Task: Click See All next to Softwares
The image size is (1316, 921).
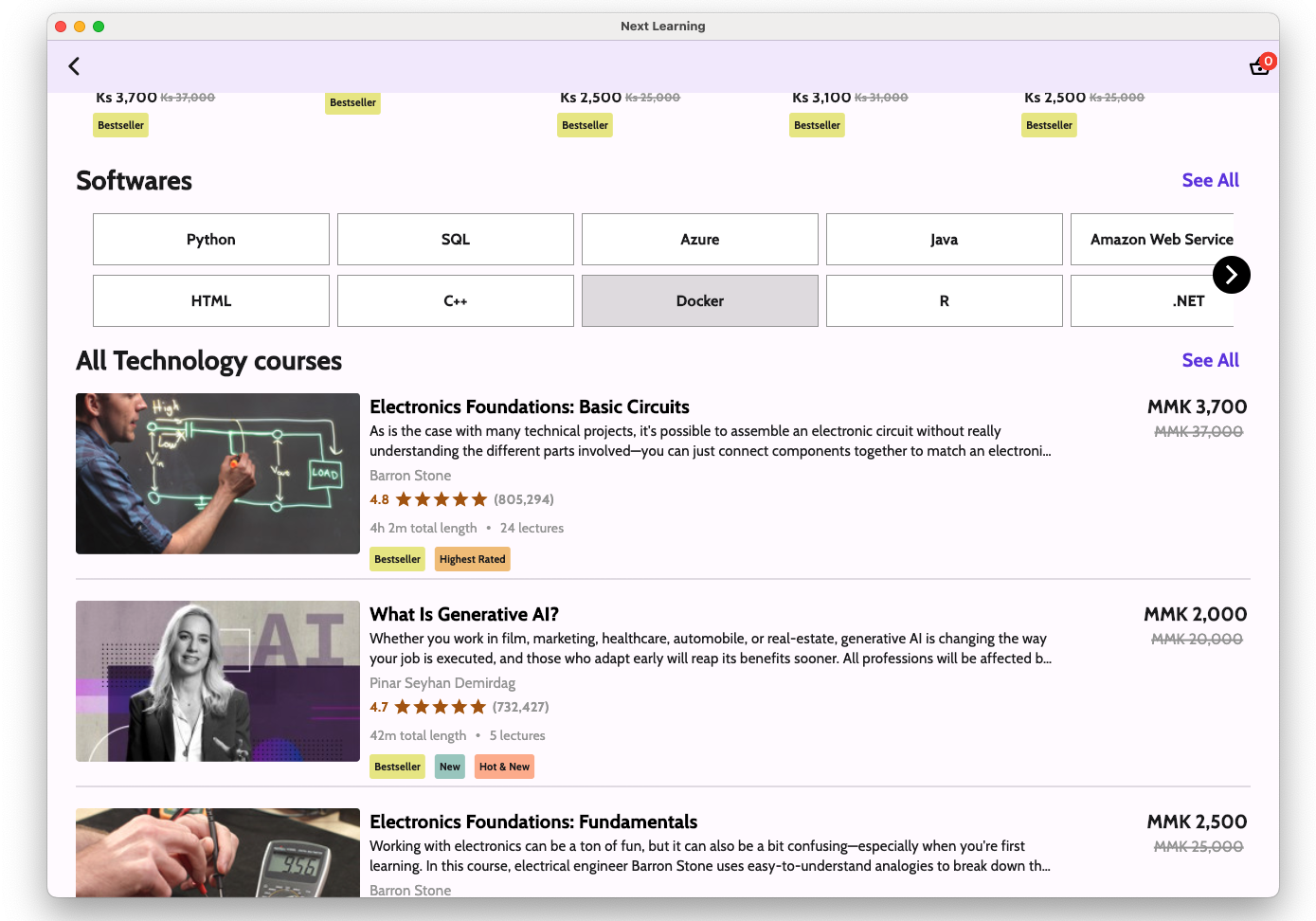Action: pos(1210,180)
